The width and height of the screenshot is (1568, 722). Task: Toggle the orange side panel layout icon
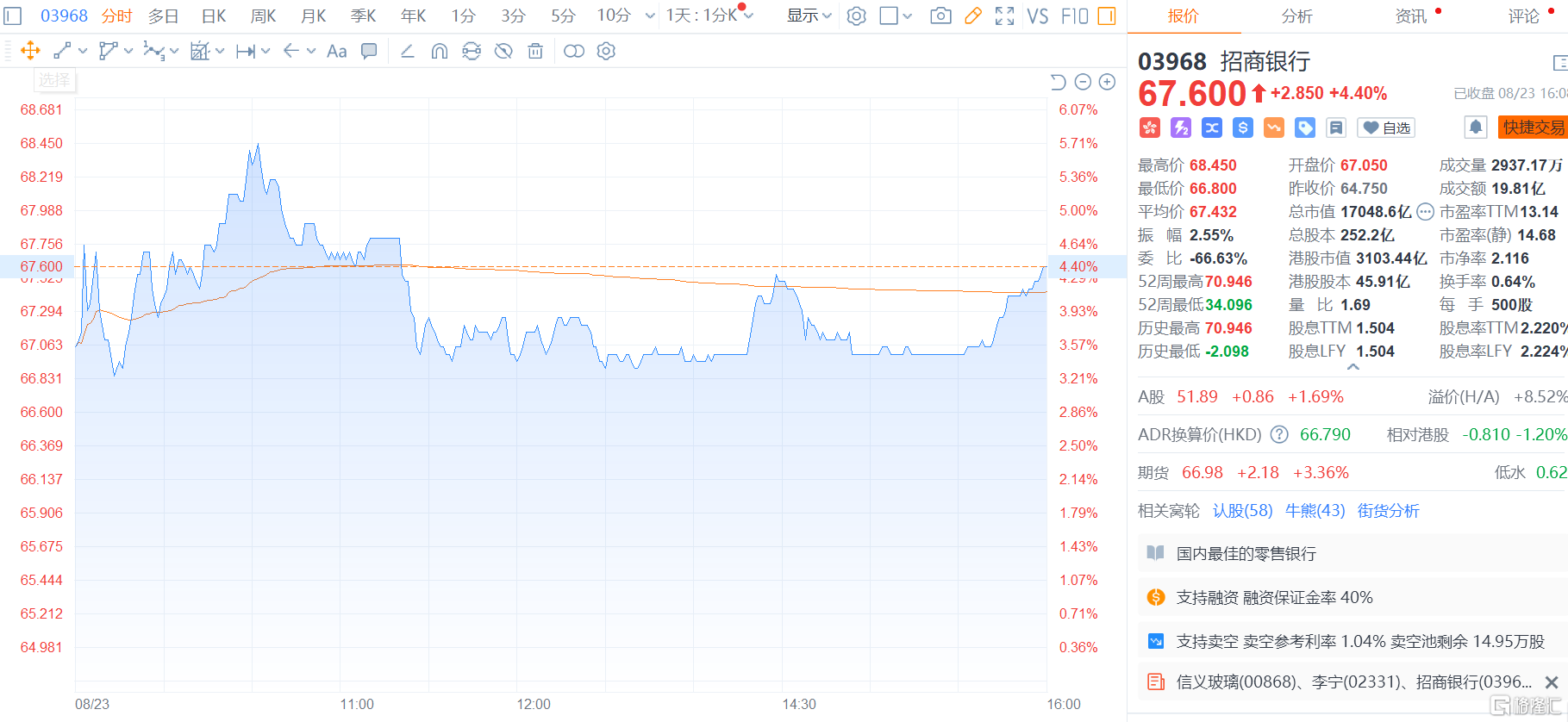[1107, 16]
